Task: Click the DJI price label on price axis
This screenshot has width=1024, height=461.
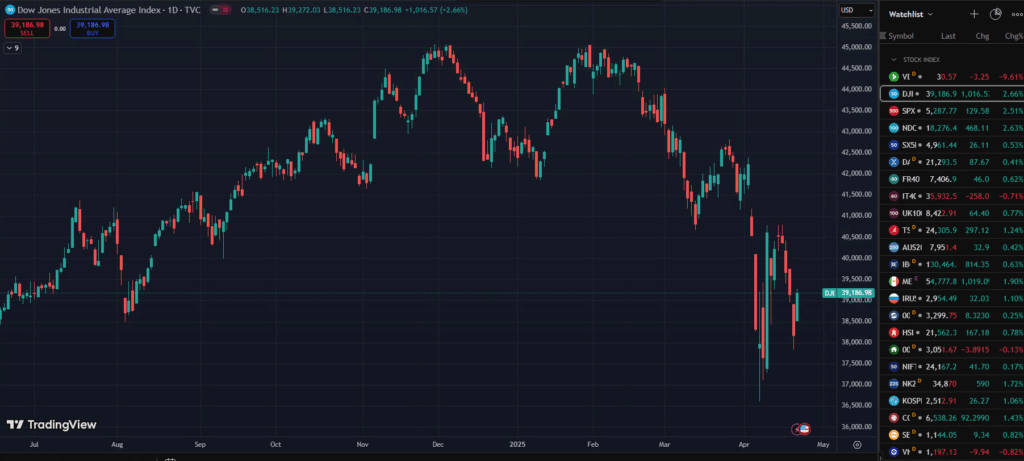Action: [848, 293]
